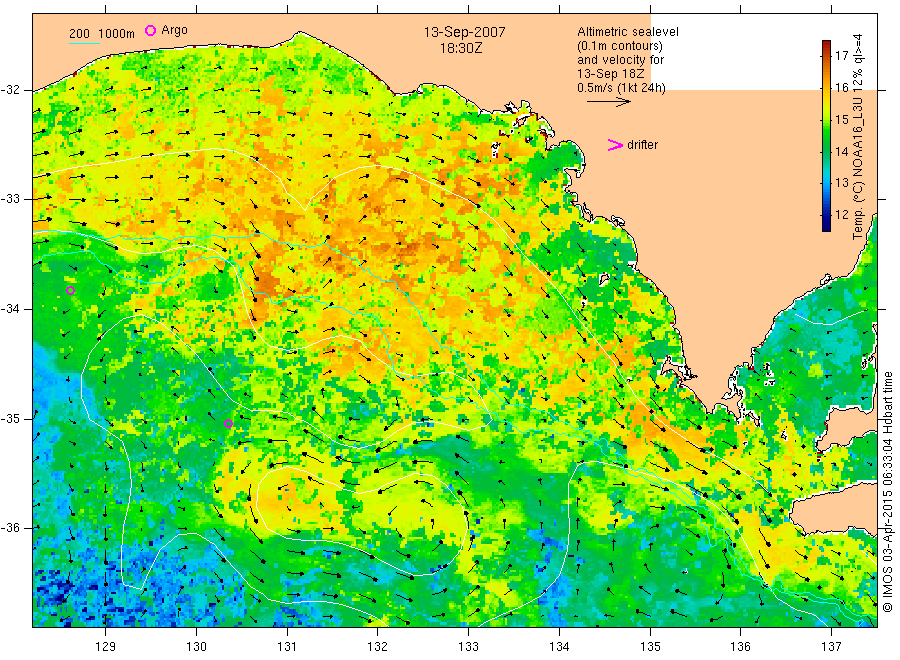Click the longitude label 136
This screenshot has width=900, height=660.
coord(740,647)
